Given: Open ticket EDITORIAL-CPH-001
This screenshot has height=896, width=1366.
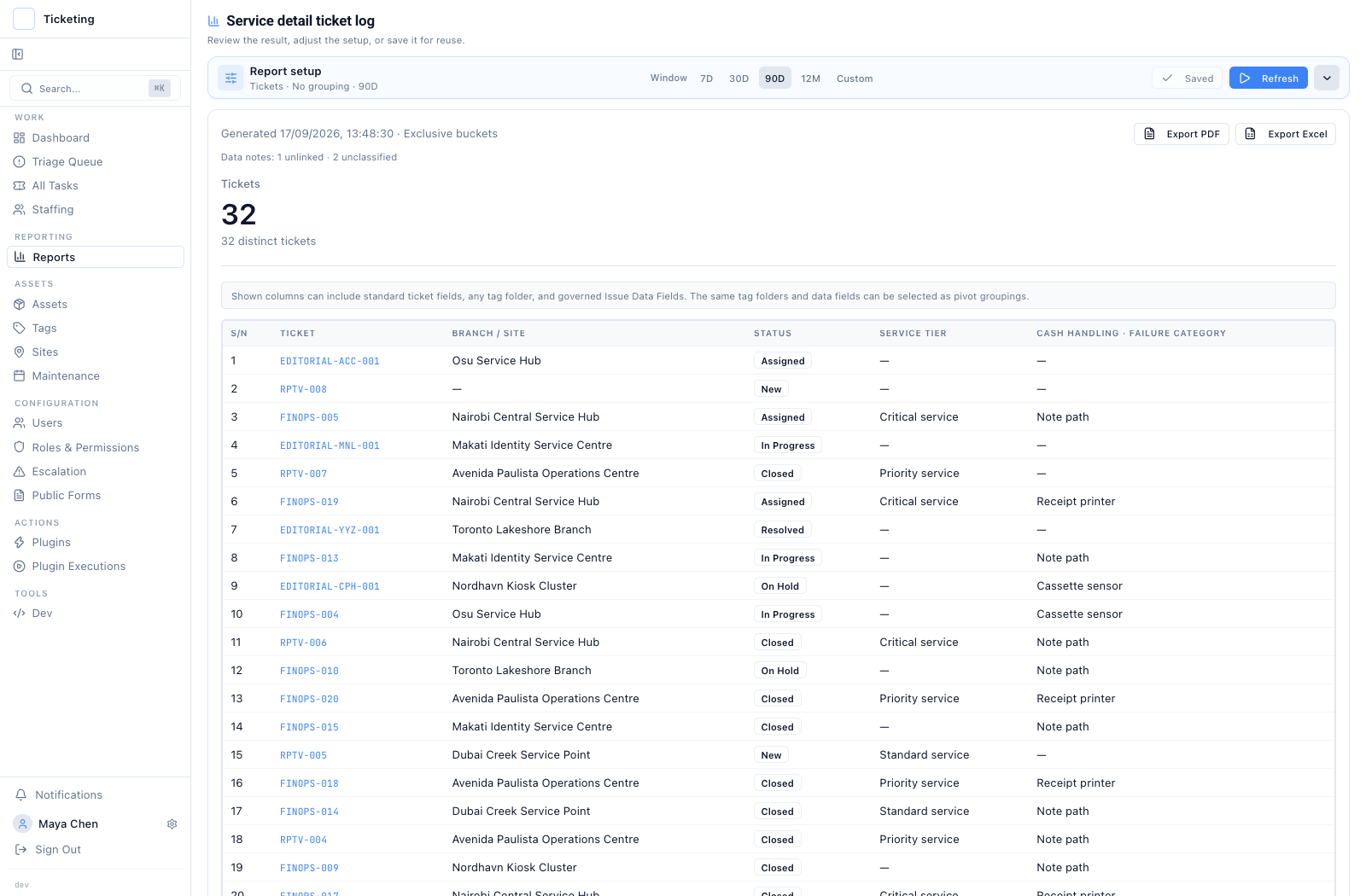Looking at the screenshot, I should point(330,587).
